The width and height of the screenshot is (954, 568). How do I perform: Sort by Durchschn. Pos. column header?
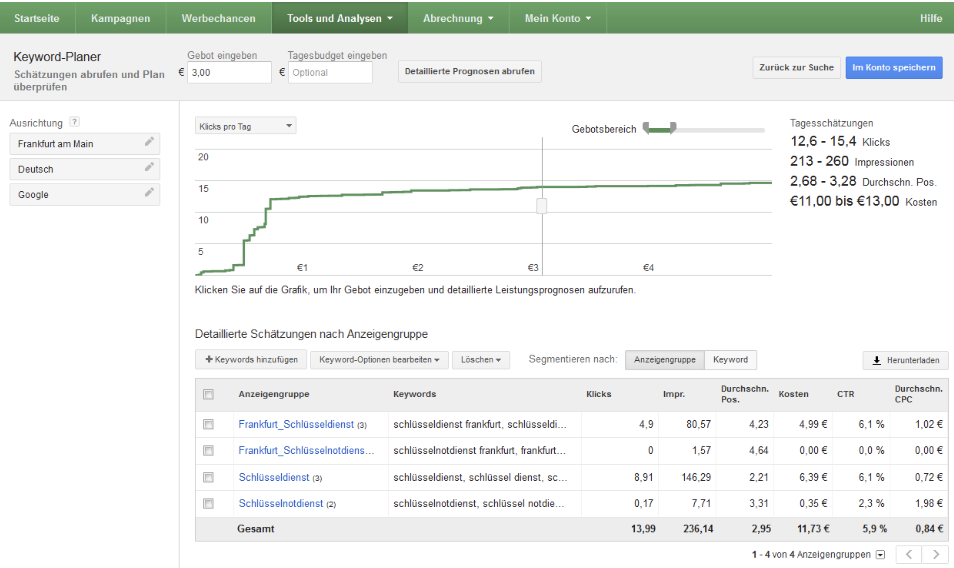pyautogui.click(x=745, y=394)
